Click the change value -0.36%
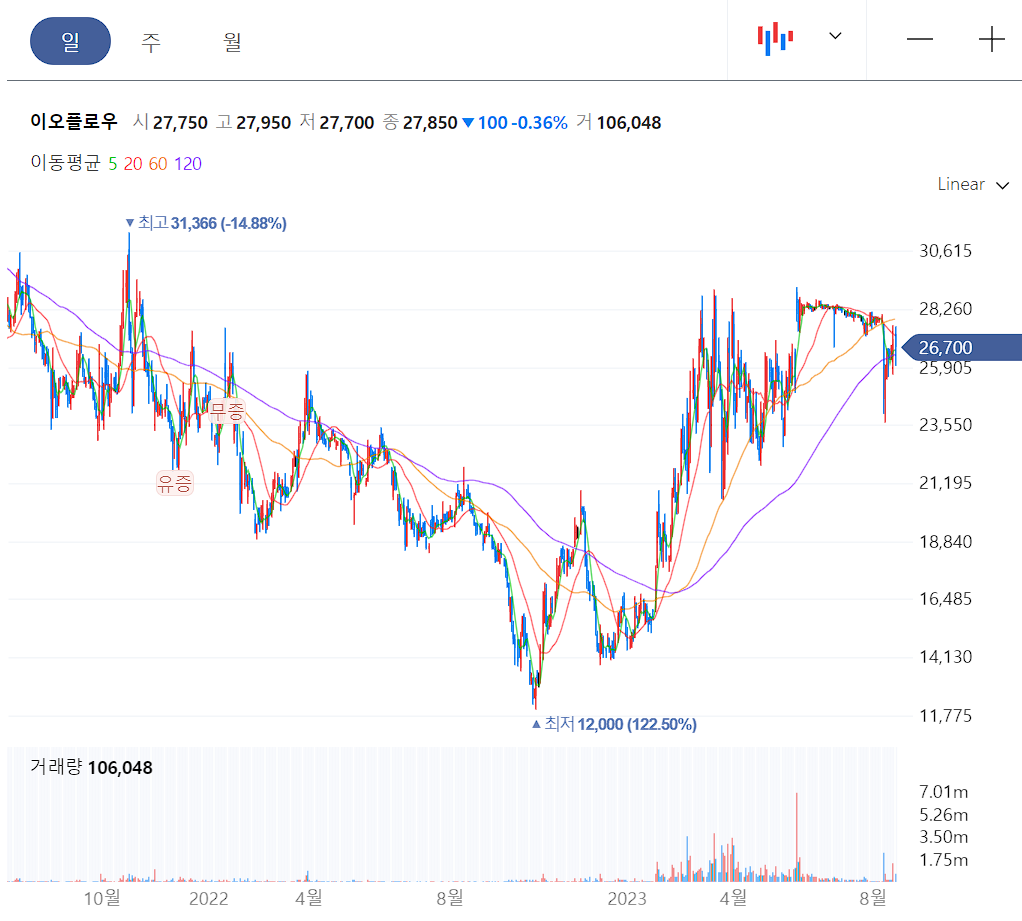 click(539, 123)
